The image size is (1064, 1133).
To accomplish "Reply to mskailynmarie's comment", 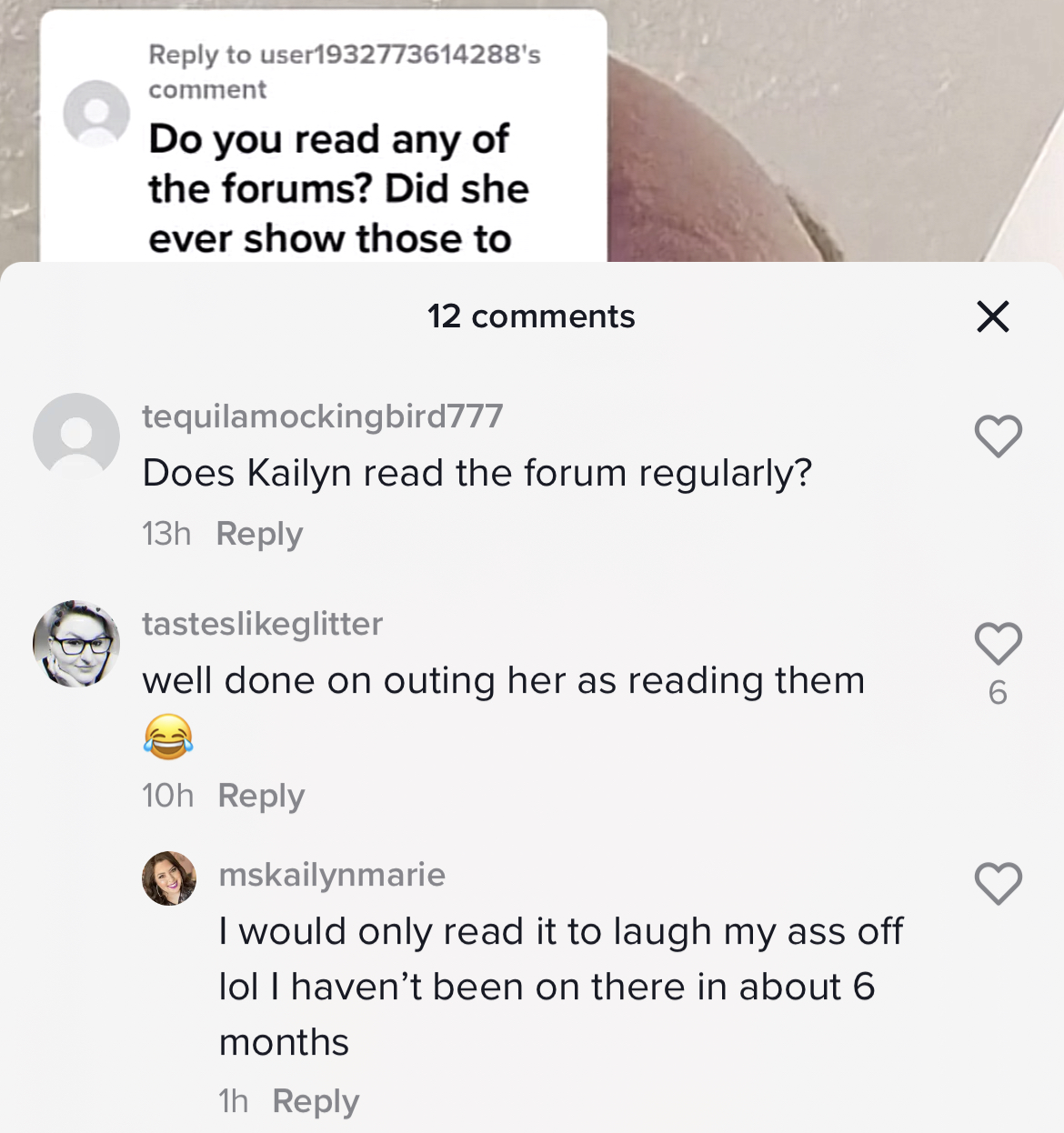I will click(316, 1101).
